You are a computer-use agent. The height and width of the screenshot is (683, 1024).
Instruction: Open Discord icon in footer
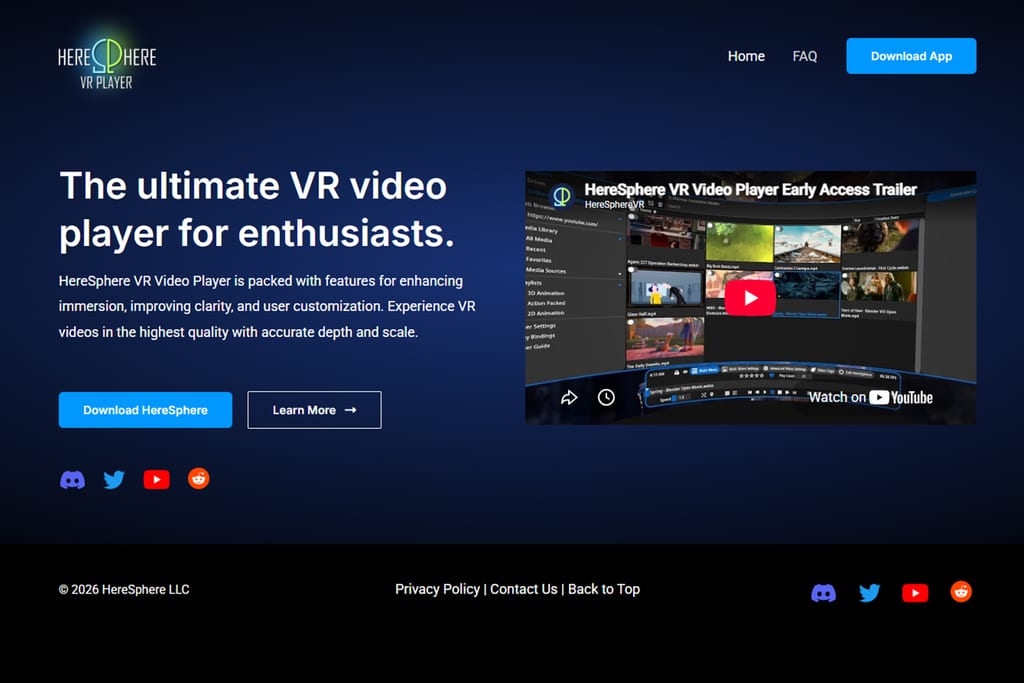click(824, 593)
